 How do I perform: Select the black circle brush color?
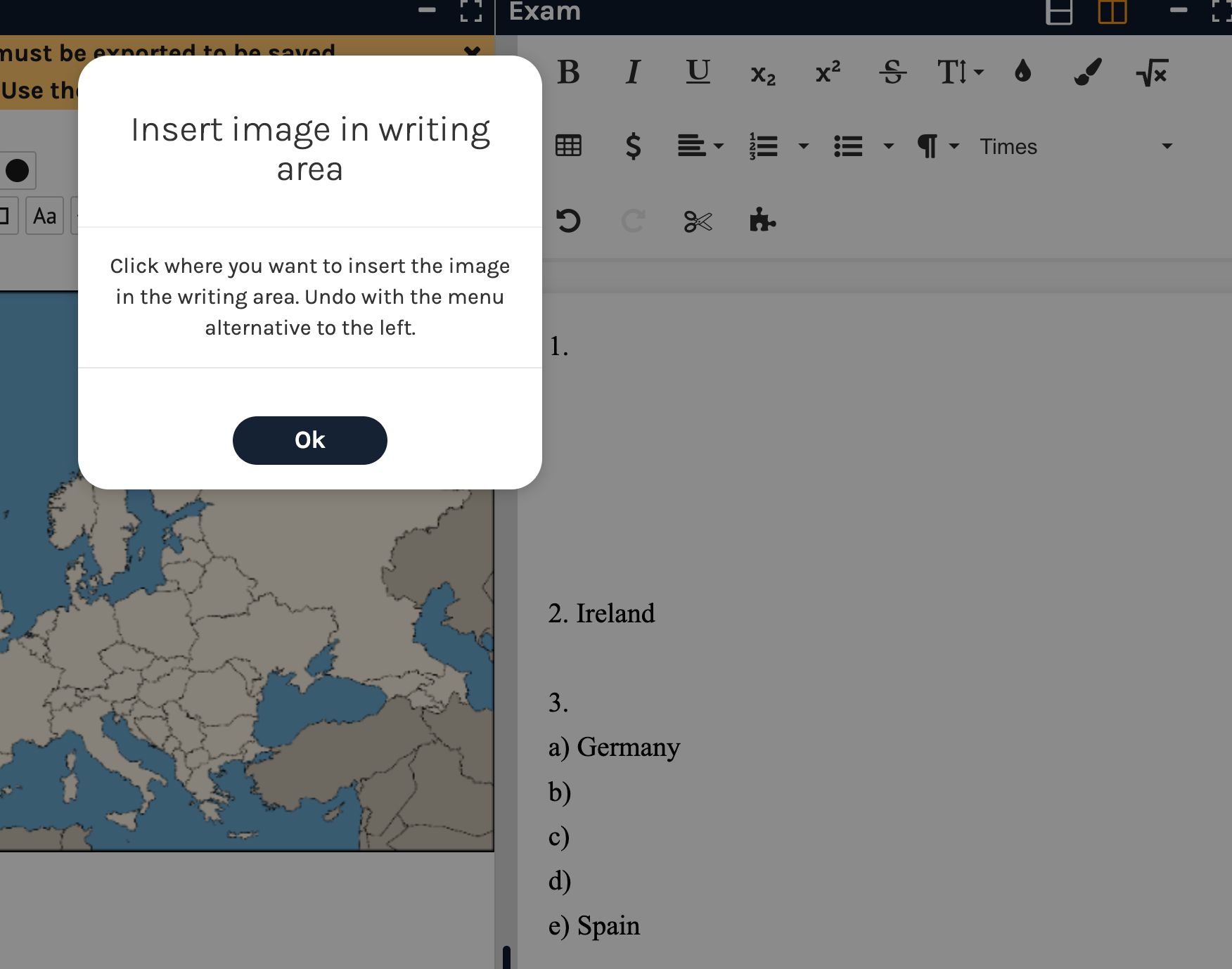(17, 170)
